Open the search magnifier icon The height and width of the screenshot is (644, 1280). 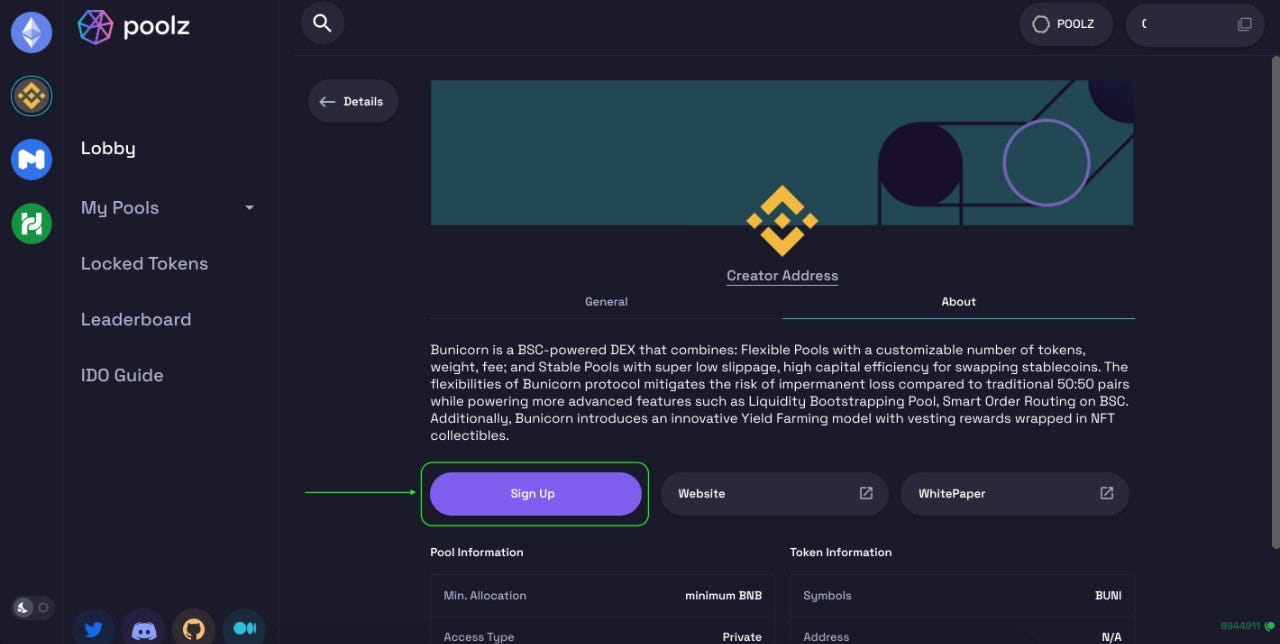click(x=322, y=23)
